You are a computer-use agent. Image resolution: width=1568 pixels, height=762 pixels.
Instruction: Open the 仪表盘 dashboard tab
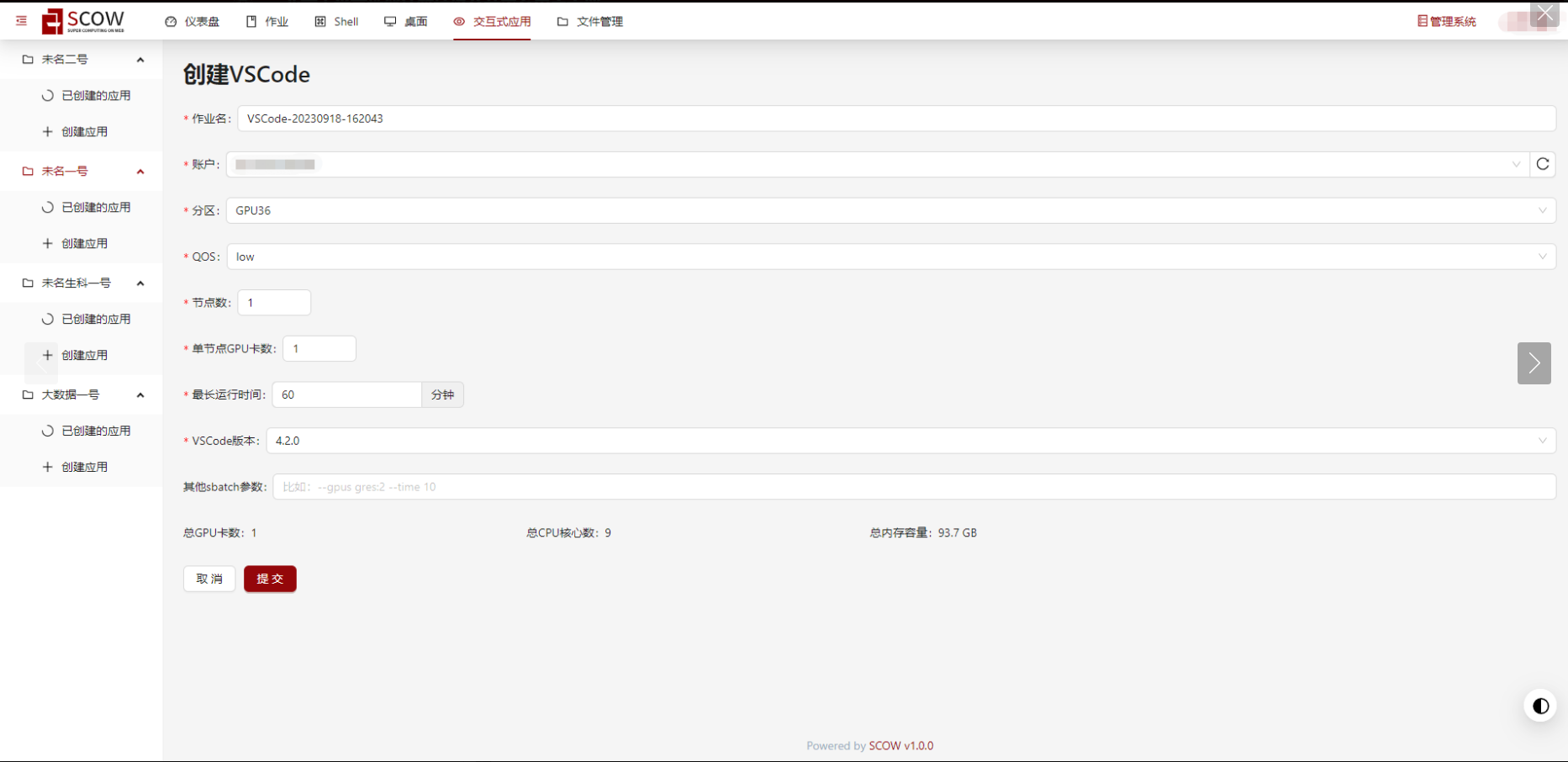[192, 22]
